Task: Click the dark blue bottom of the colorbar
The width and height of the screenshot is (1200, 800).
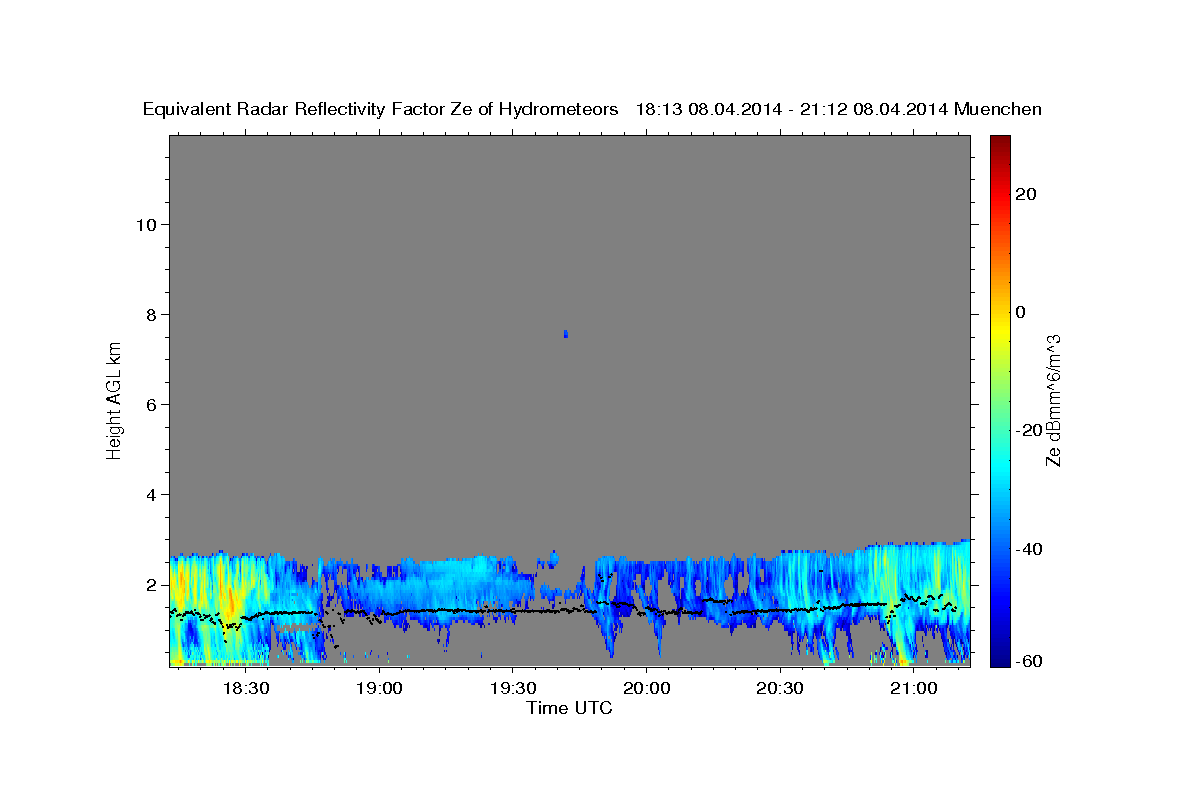Action: 999,657
